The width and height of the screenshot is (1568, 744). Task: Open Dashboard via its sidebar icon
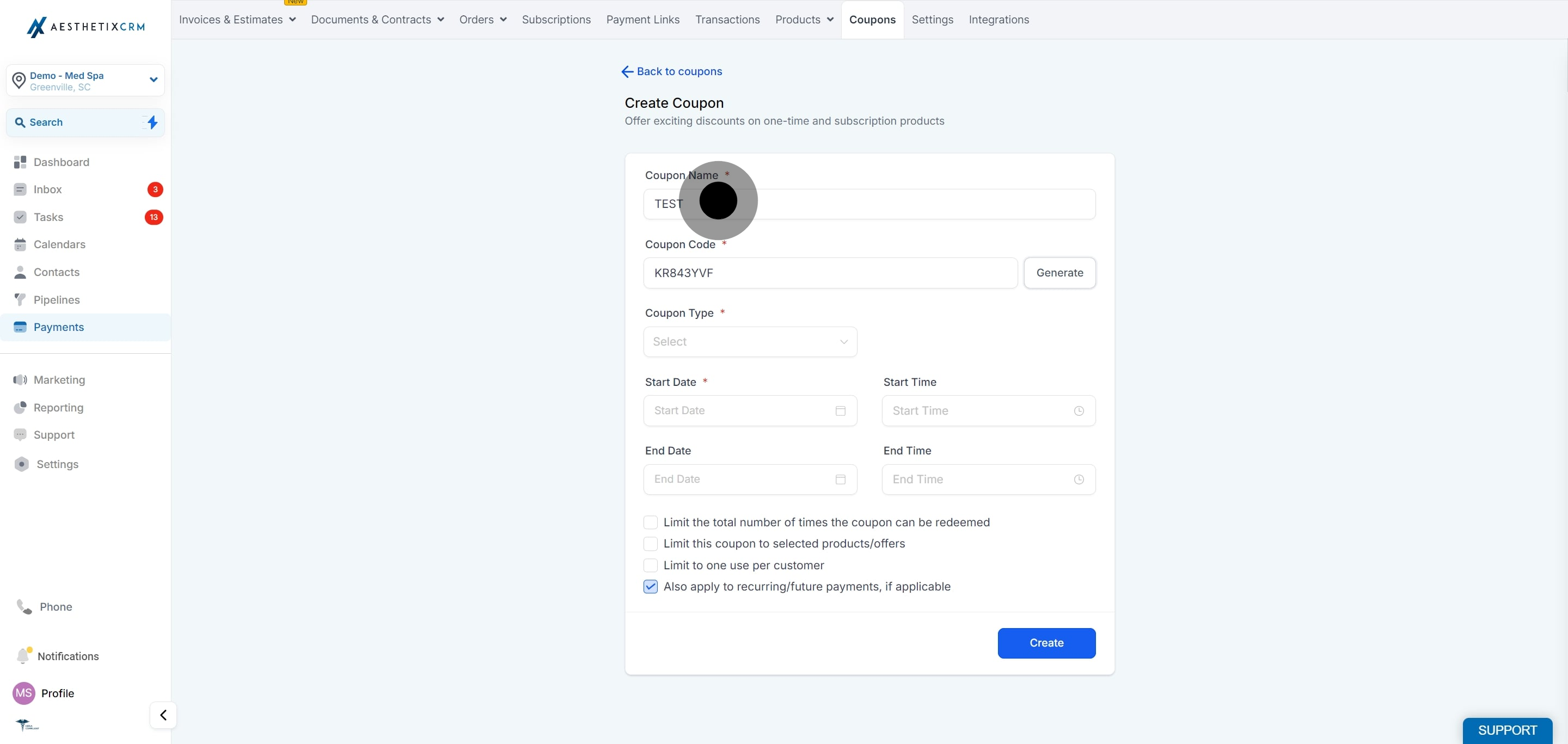(x=20, y=162)
